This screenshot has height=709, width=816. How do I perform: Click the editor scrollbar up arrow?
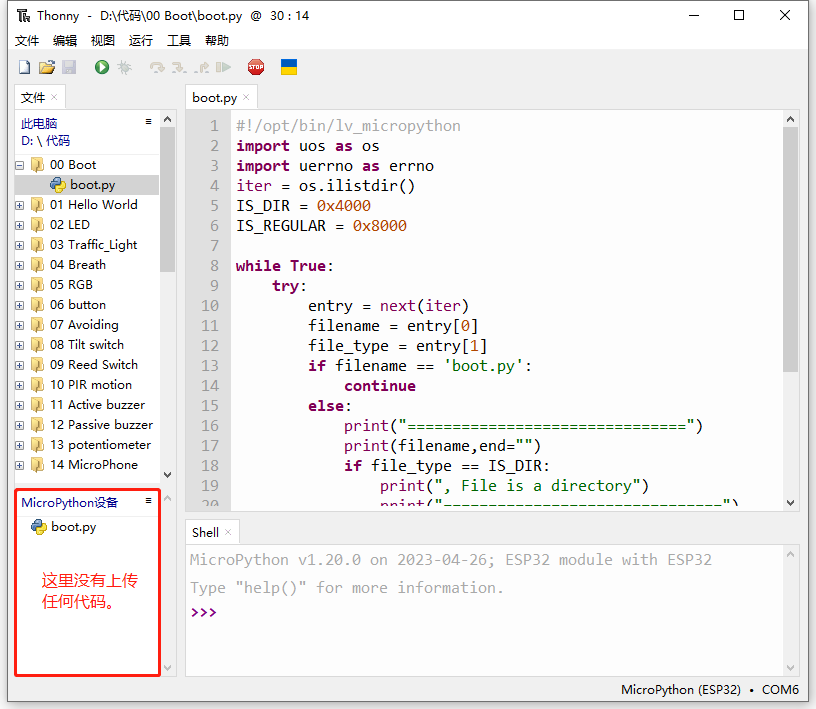point(790,119)
